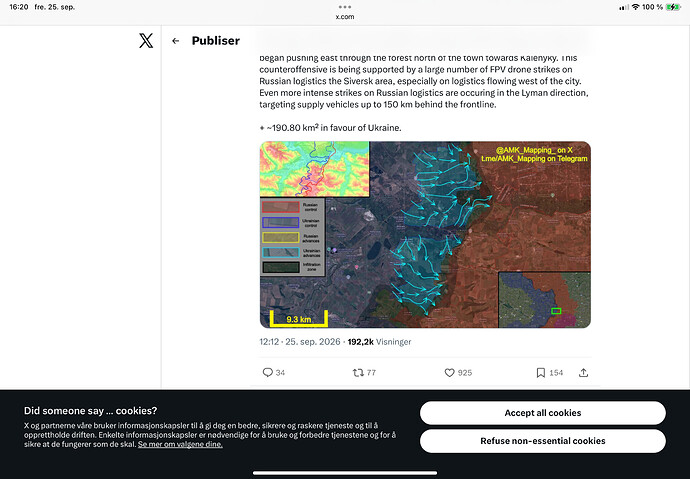Go back using the arrow beside Publiser
Viewport: 690px width, 479px height.
pyautogui.click(x=176, y=41)
